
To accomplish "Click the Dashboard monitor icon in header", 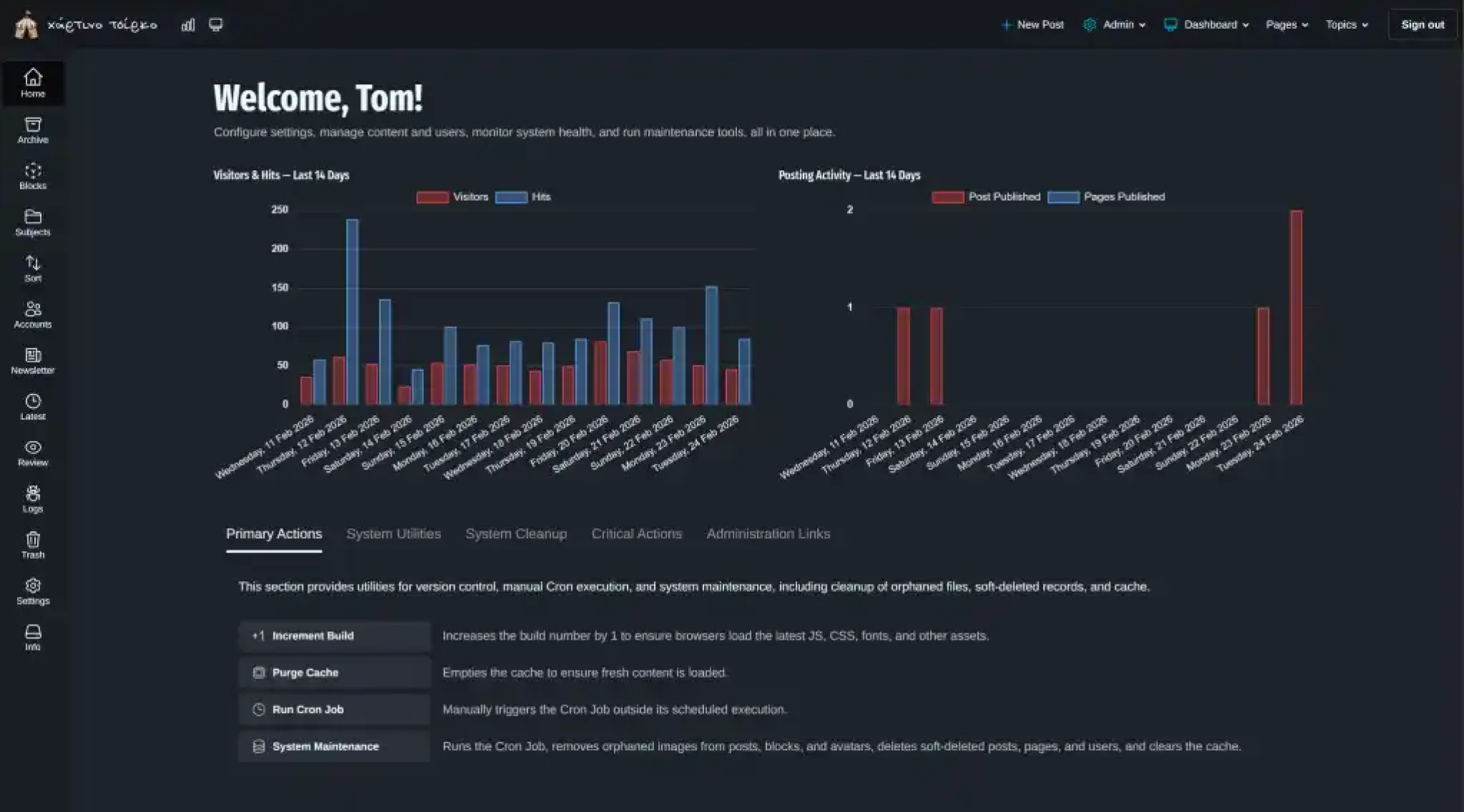I will coord(1170,25).
